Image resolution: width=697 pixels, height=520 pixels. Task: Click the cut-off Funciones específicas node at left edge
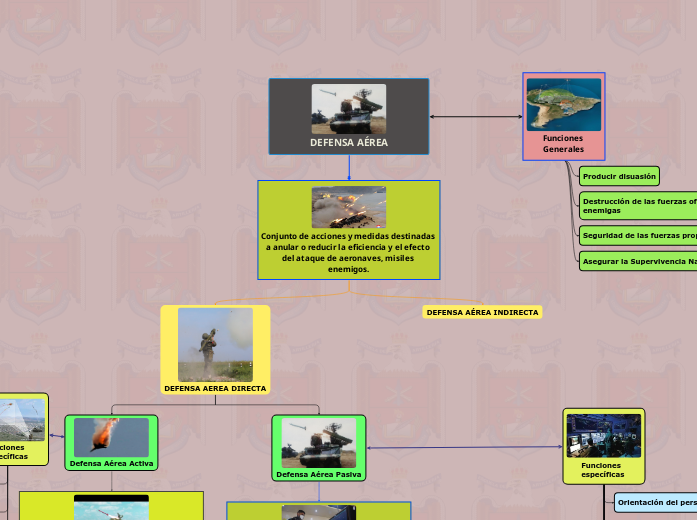click(x=20, y=430)
